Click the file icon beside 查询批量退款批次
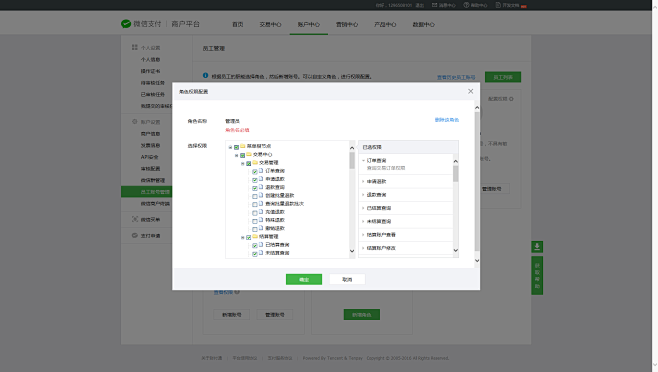The width and height of the screenshot is (658, 372). coord(261,204)
